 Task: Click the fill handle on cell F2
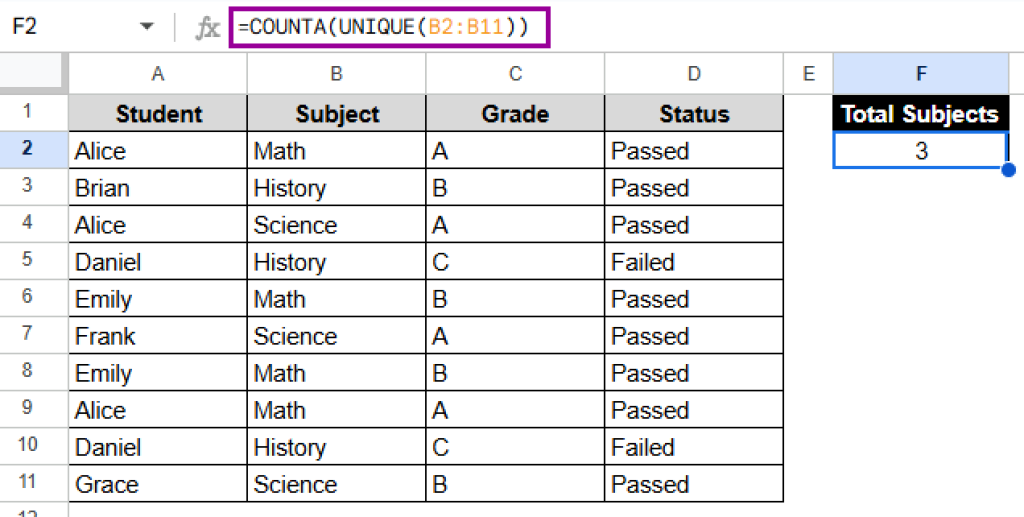(1009, 169)
